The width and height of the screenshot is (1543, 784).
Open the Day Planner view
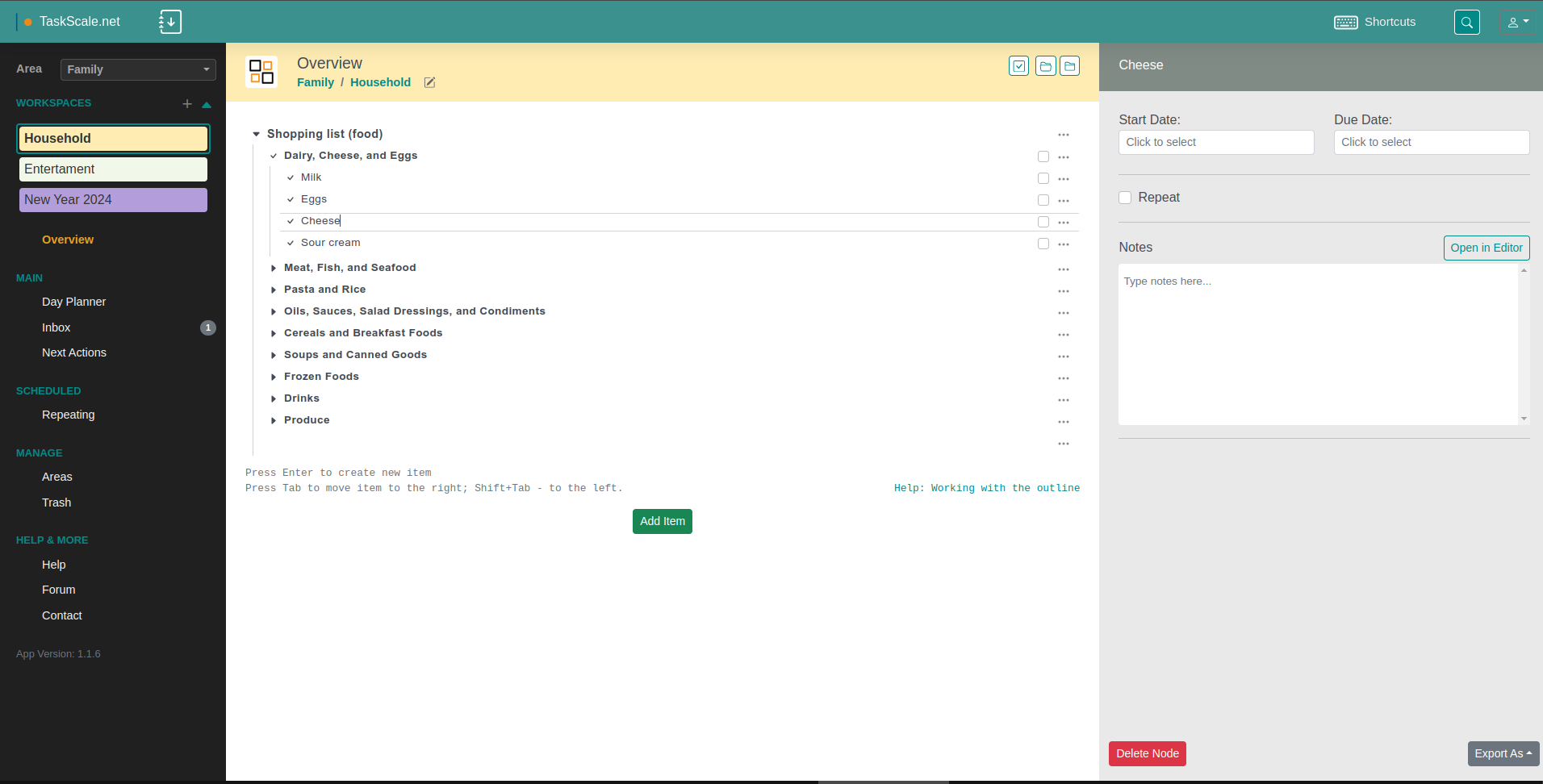(73, 302)
